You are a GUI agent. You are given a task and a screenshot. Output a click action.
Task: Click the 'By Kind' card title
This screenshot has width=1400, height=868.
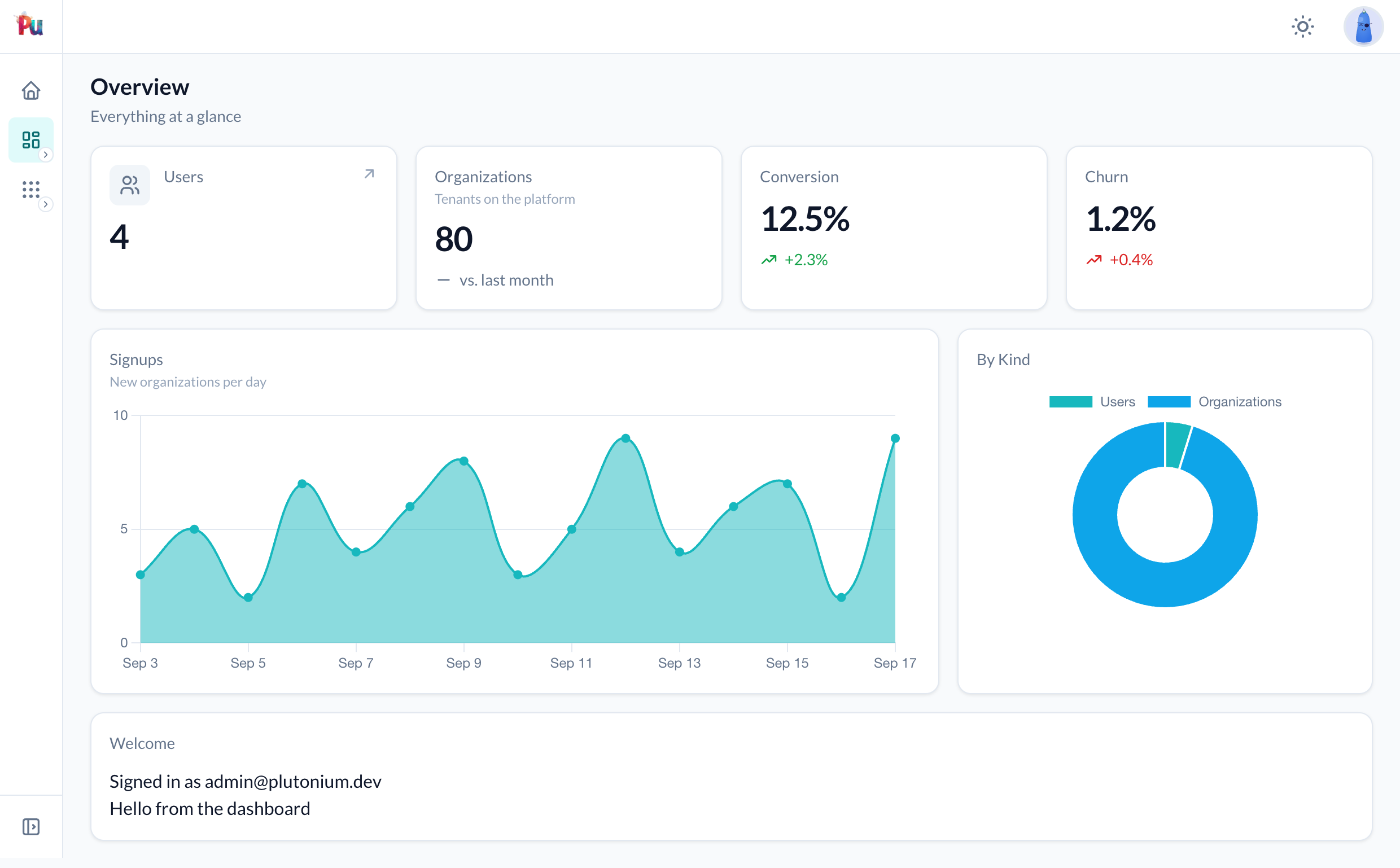[x=1003, y=360]
